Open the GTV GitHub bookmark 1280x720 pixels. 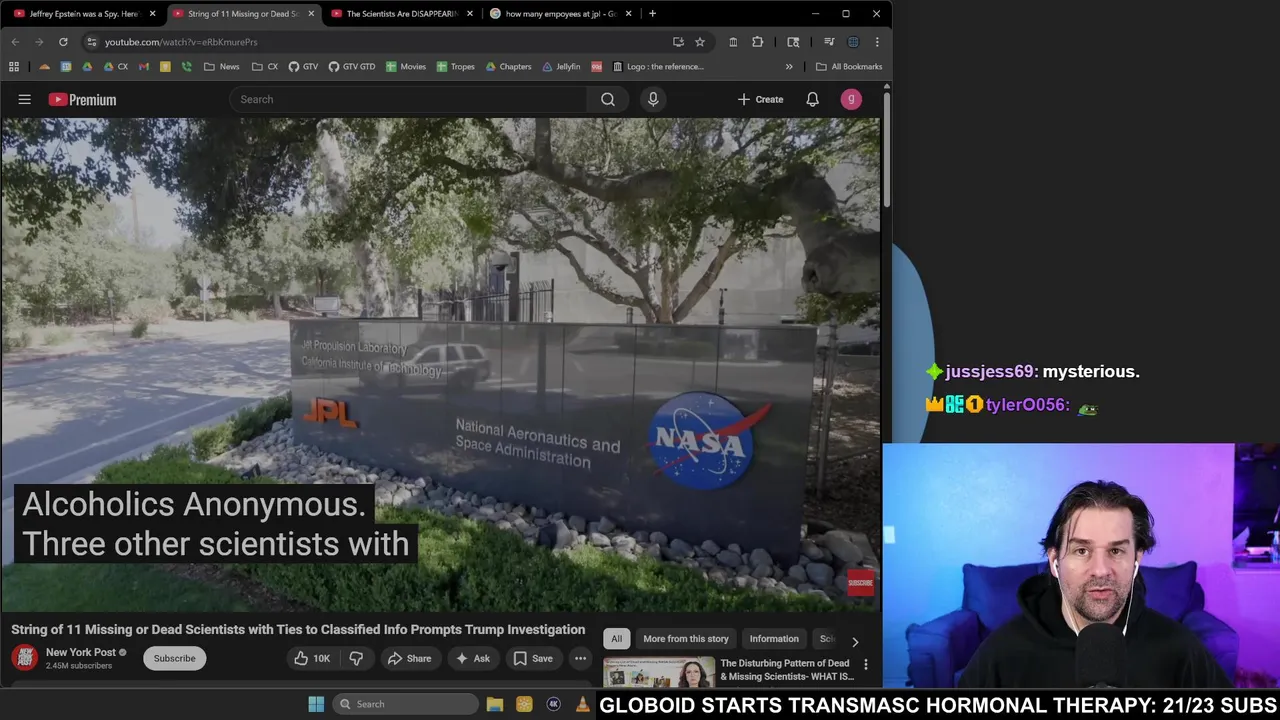pos(303,67)
